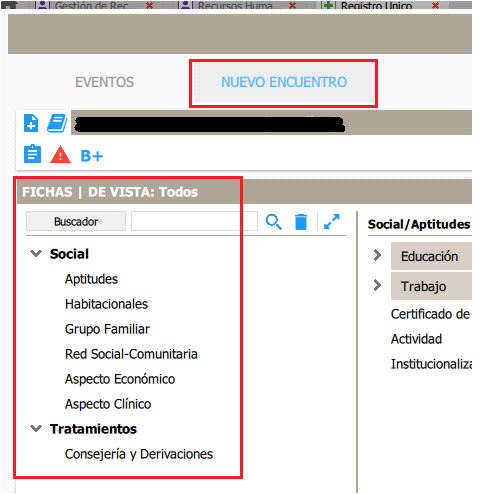483x494 pixels.
Task: Click the expand arrows icon
Action: (332, 222)
